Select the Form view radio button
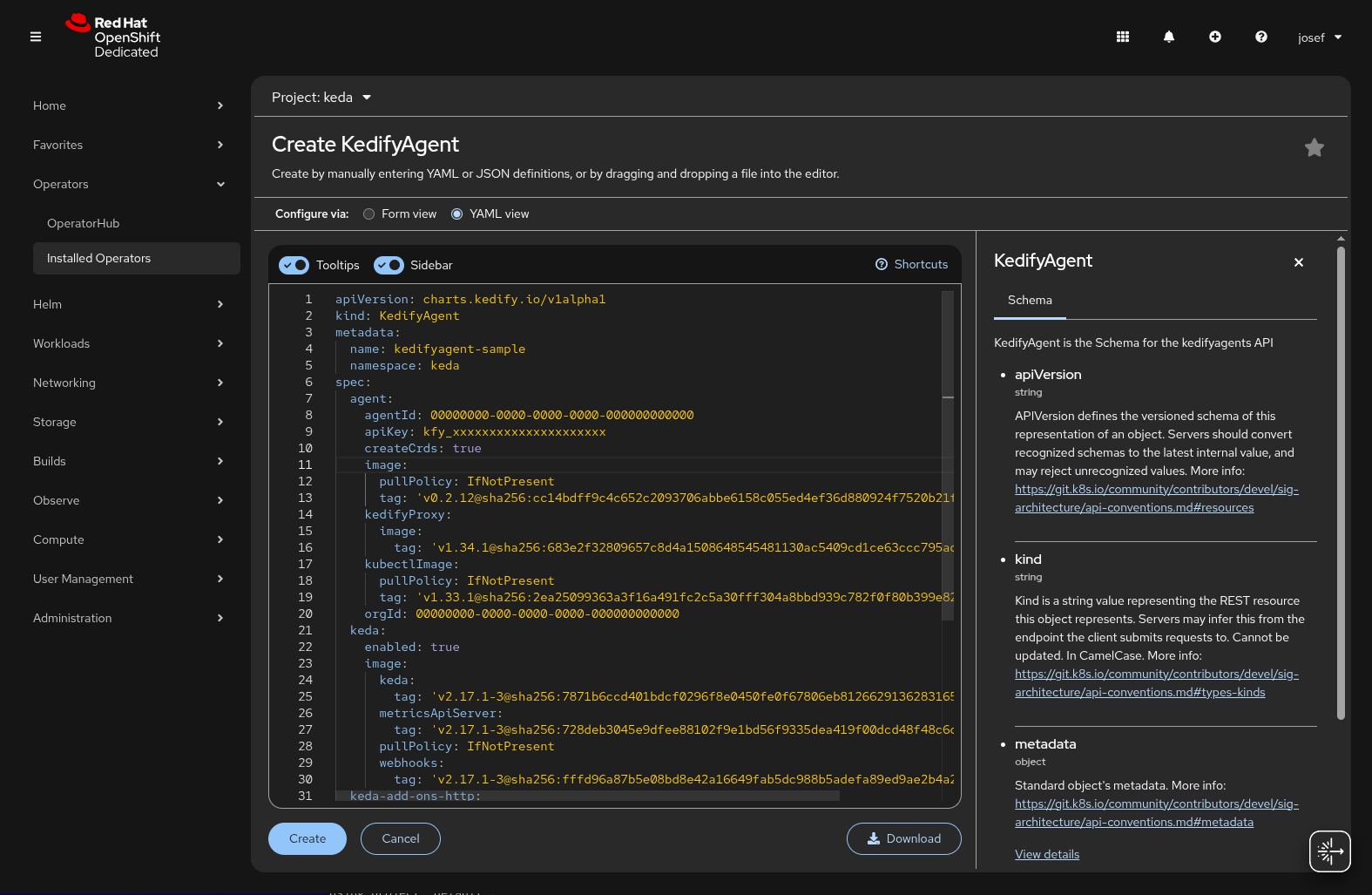This screenshot has width=1372, height=895. tap(369, 214)
